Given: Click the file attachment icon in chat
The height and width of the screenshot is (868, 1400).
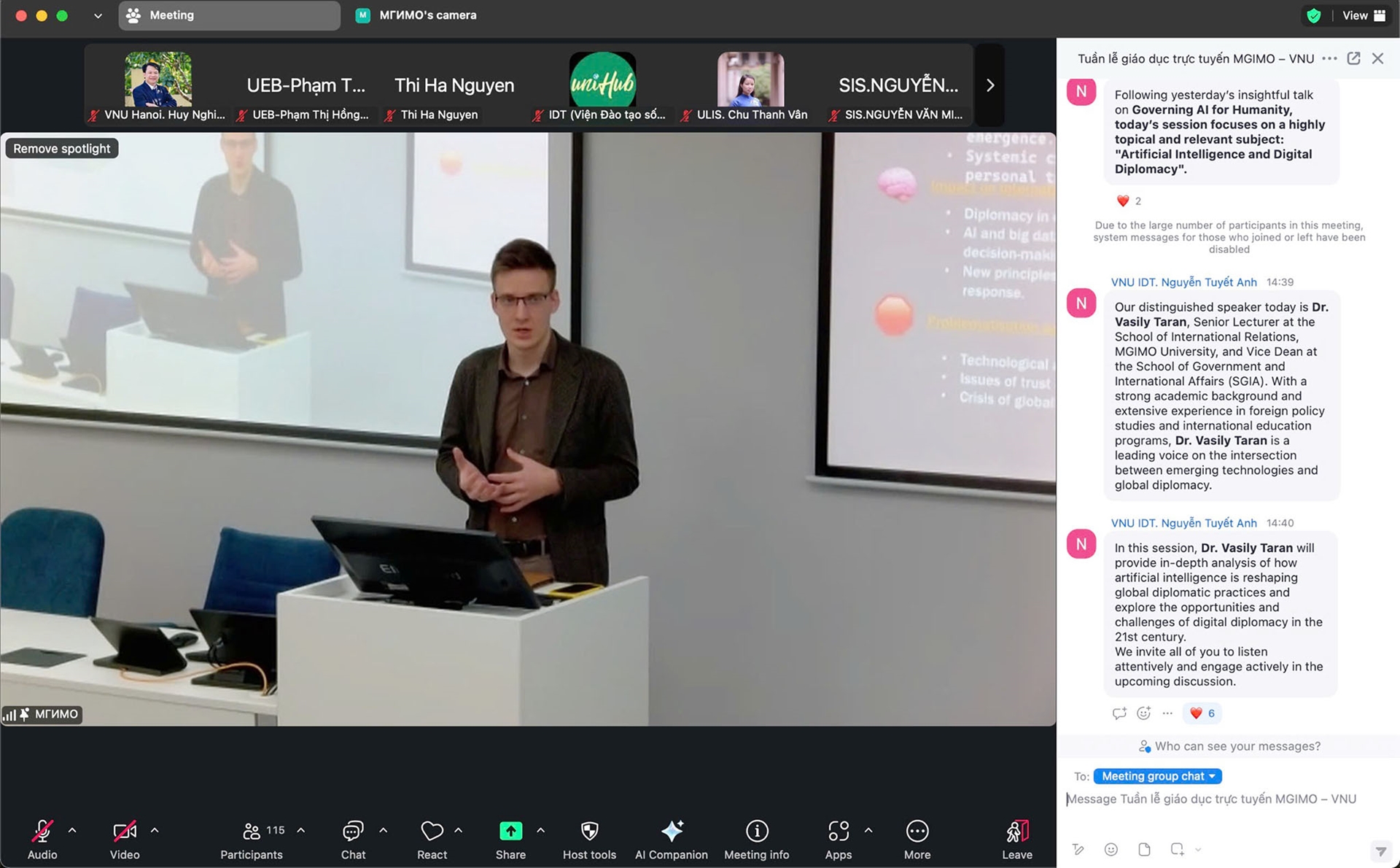Looking at the screenshot, I should [x=1144, y=849].
